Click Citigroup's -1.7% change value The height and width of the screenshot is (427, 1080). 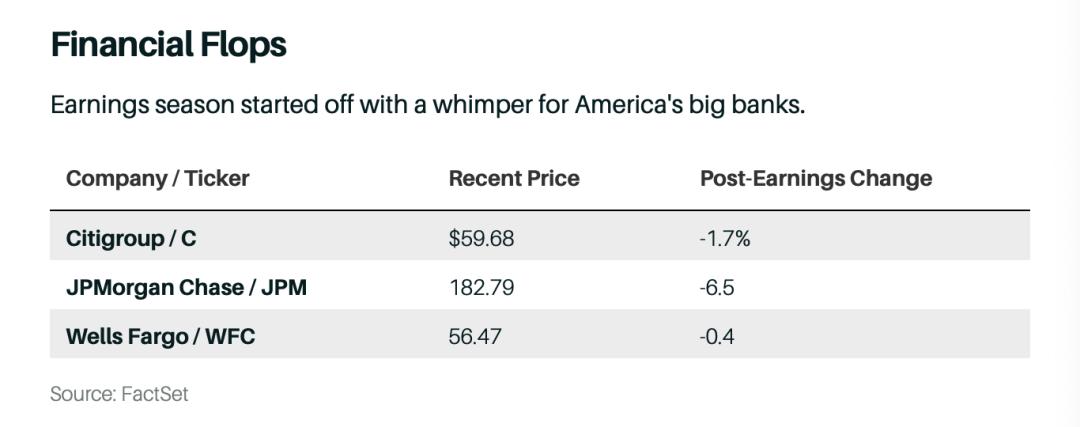click(725, 239)
